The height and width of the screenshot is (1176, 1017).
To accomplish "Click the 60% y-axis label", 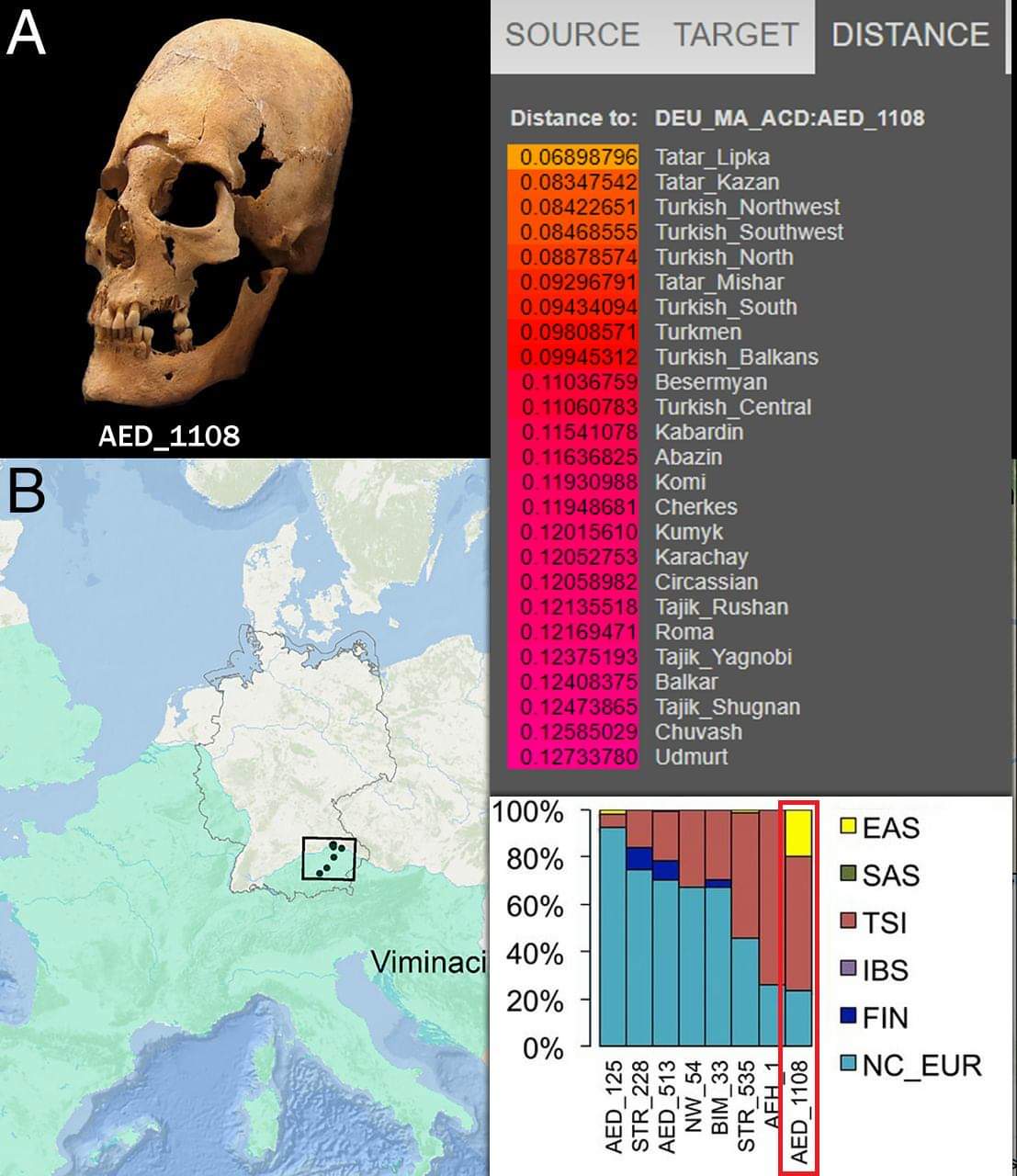I will pyautogui.click(x=535, y=907).
